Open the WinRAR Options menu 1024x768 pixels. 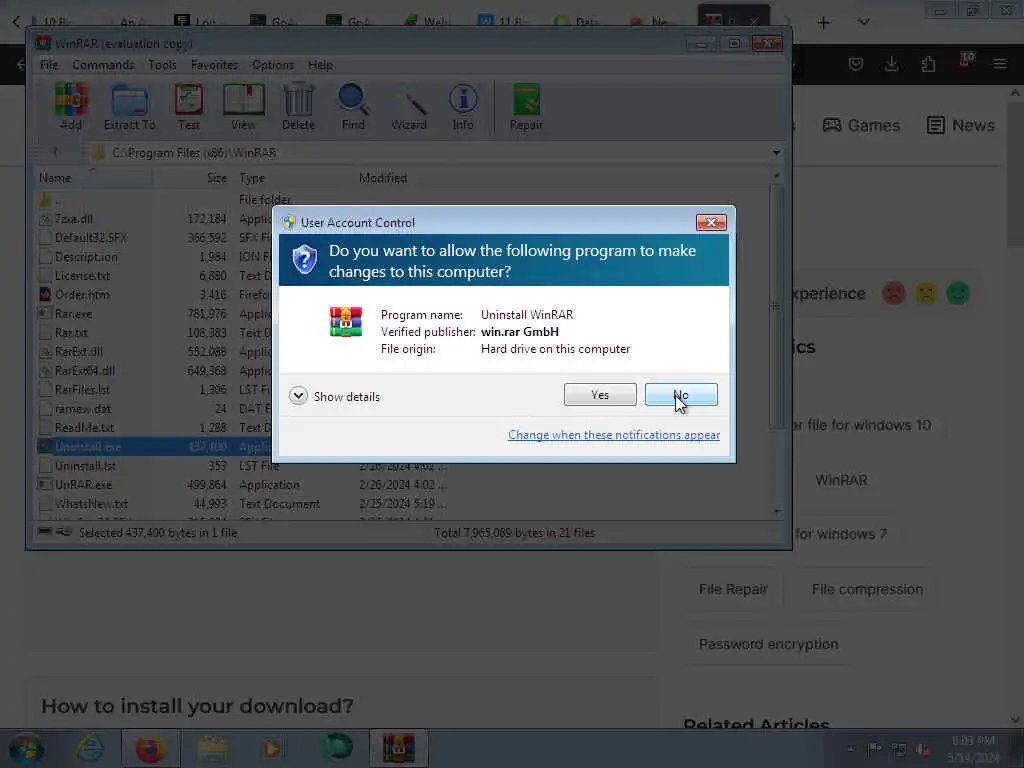coord(273,65)
